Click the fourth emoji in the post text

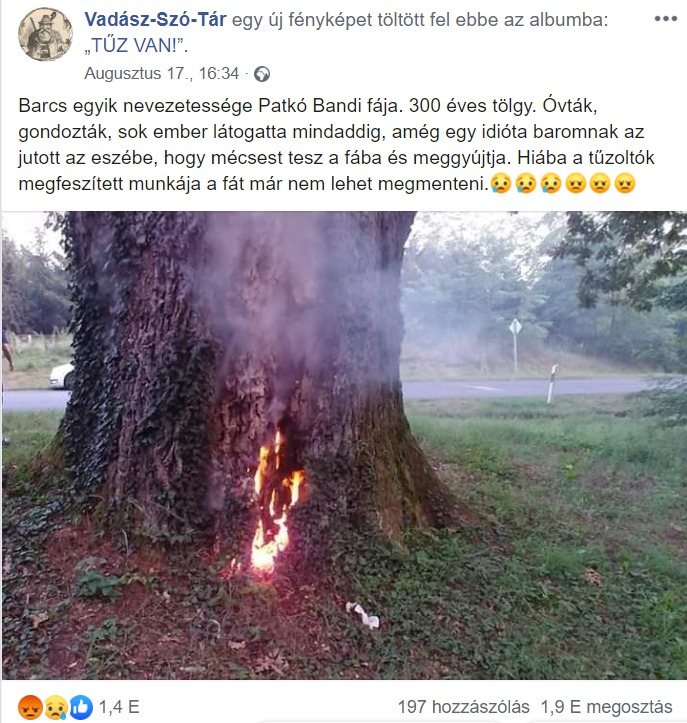click(576, 184)
